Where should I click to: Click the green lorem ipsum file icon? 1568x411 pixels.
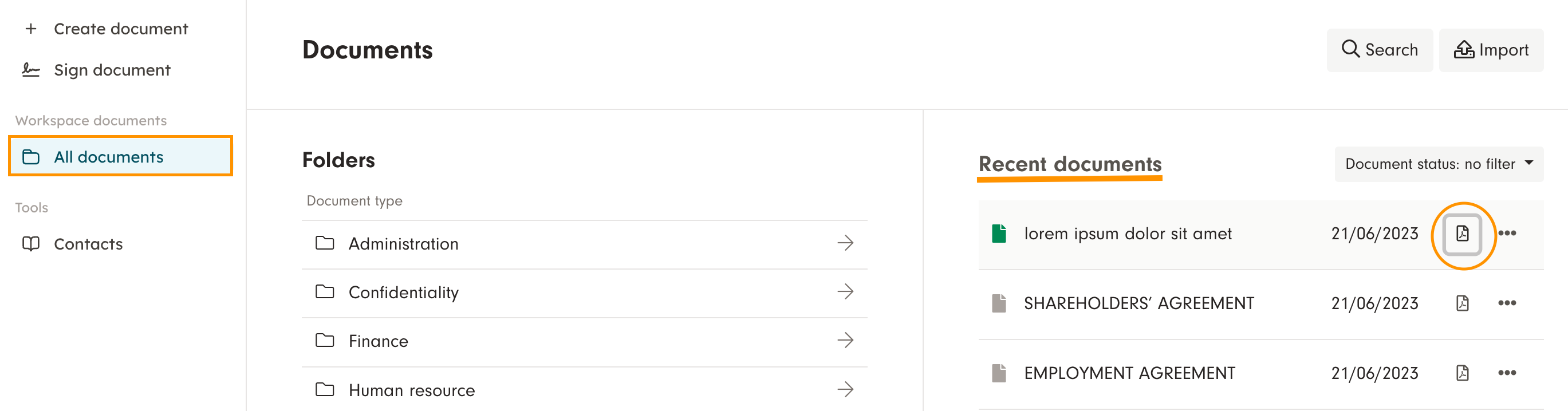click(999, 234)
